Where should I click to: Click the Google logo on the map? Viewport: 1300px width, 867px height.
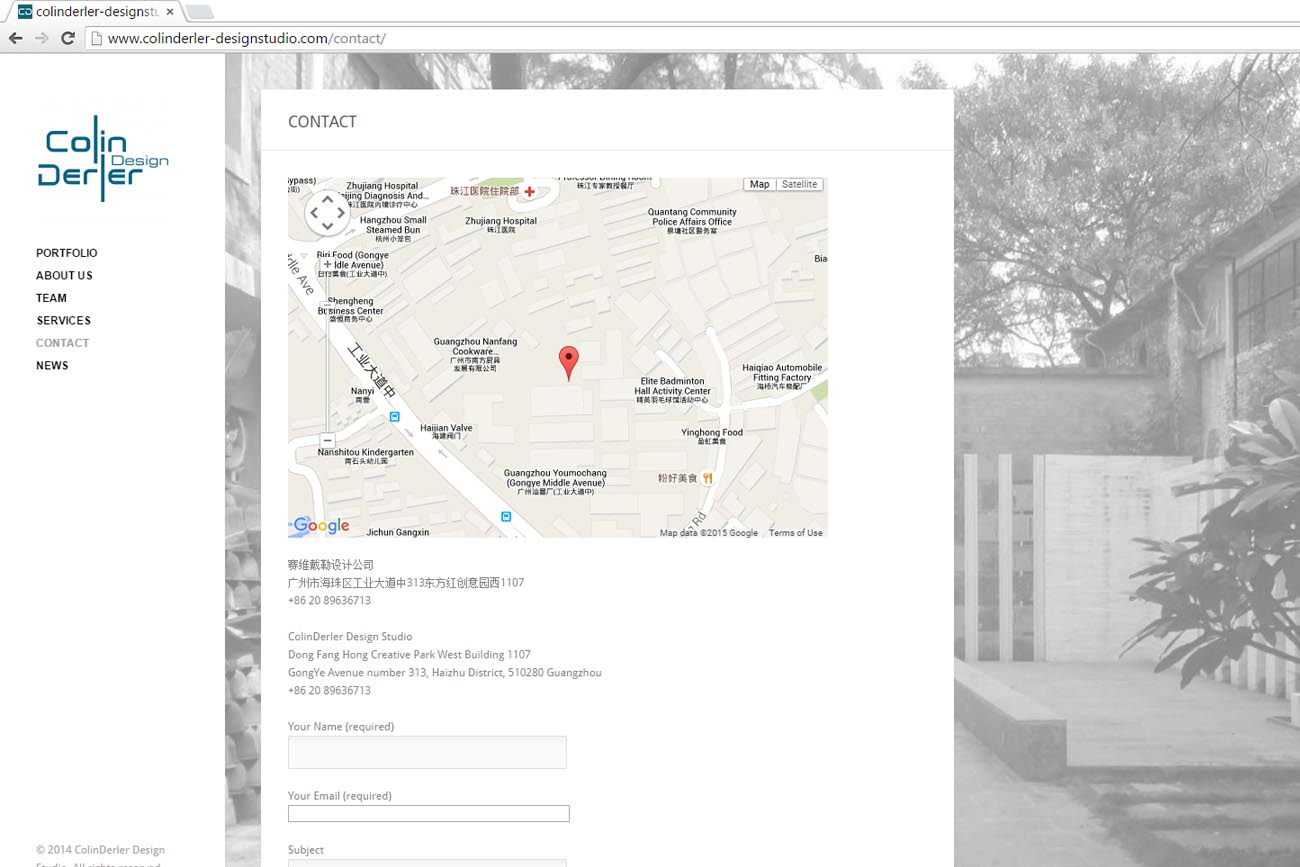pos(320,526)
